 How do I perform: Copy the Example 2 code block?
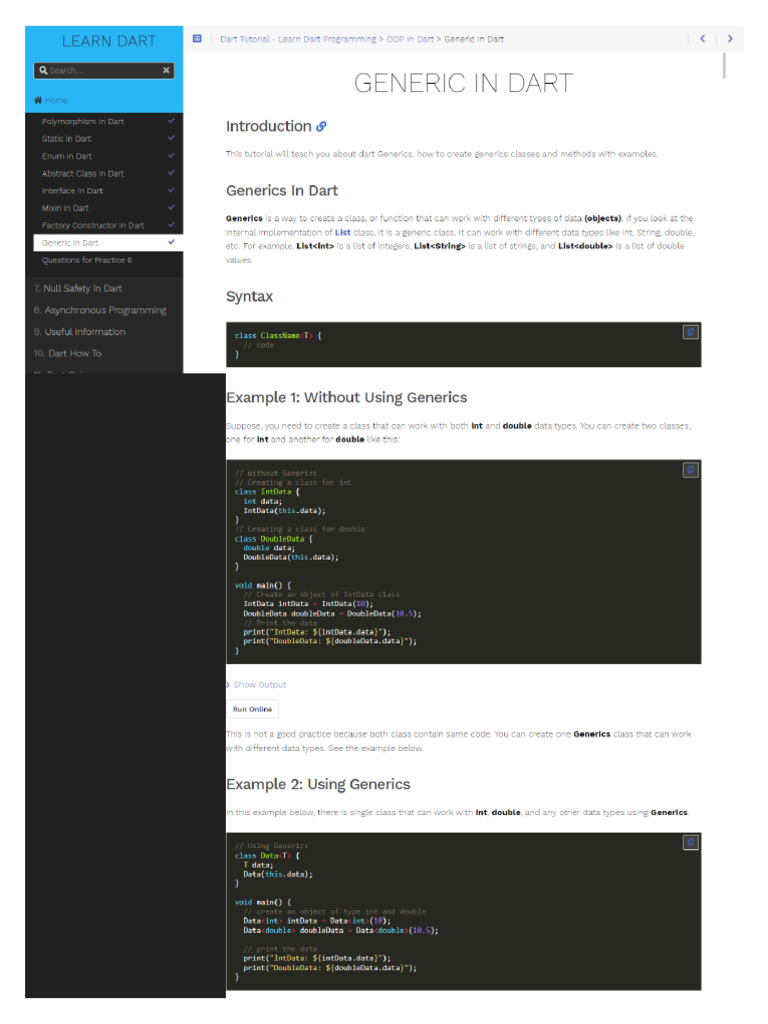coord(690,842)
